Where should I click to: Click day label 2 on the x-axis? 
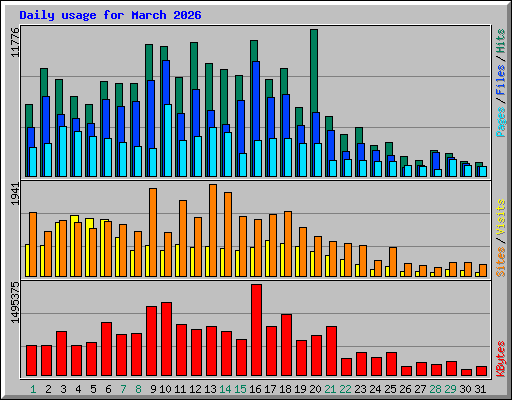[x=48, y=389]
